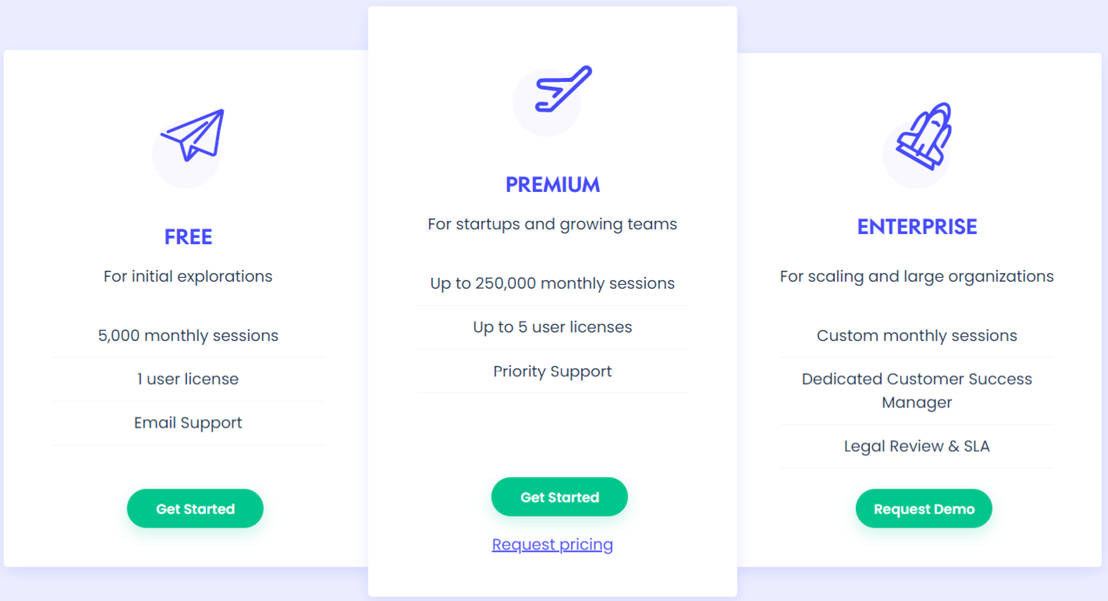Open the Request pricing link
This screenshot has width=1108, height=601.
point(552,544)
